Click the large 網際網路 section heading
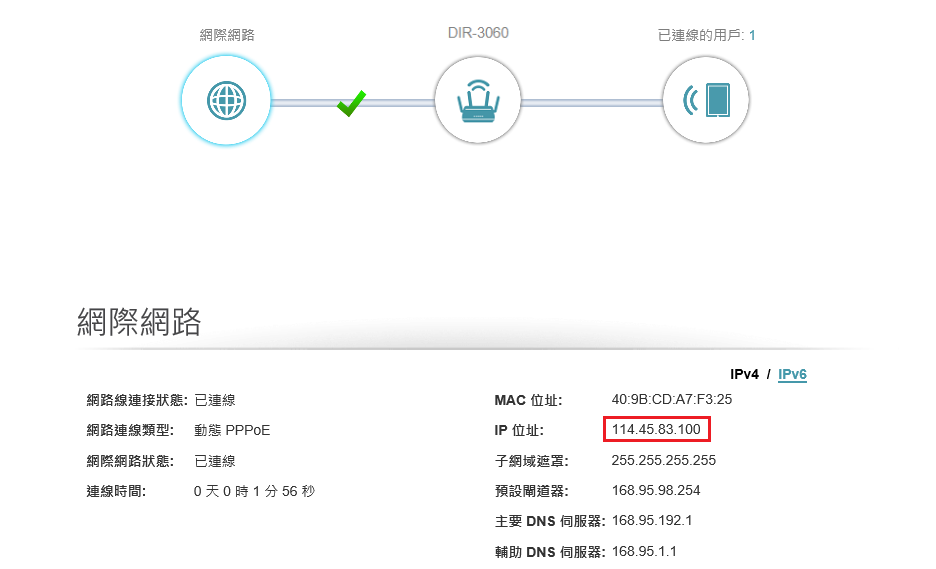 [139, 322]
